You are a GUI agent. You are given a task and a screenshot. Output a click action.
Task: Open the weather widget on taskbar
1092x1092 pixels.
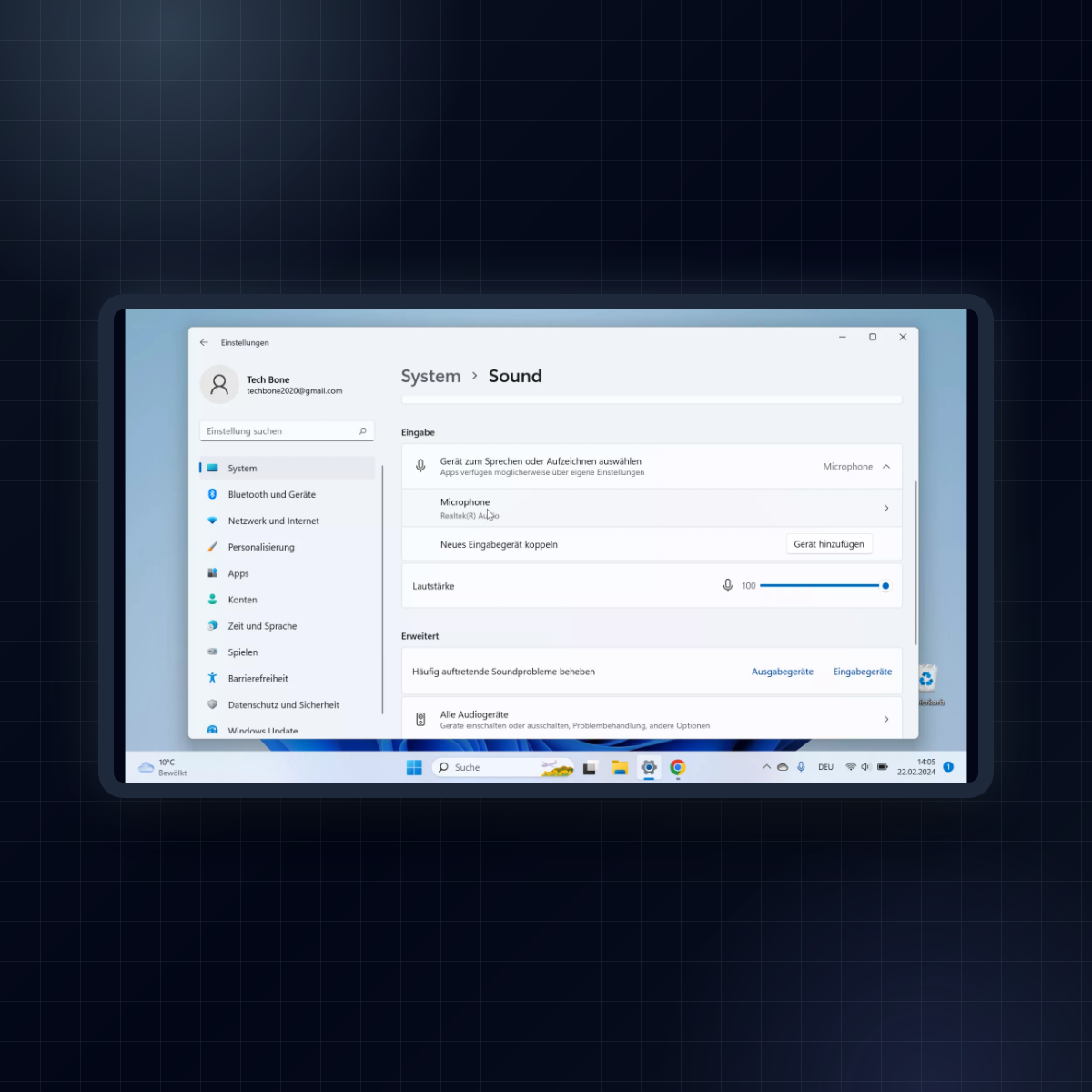(x=163, y=767)
